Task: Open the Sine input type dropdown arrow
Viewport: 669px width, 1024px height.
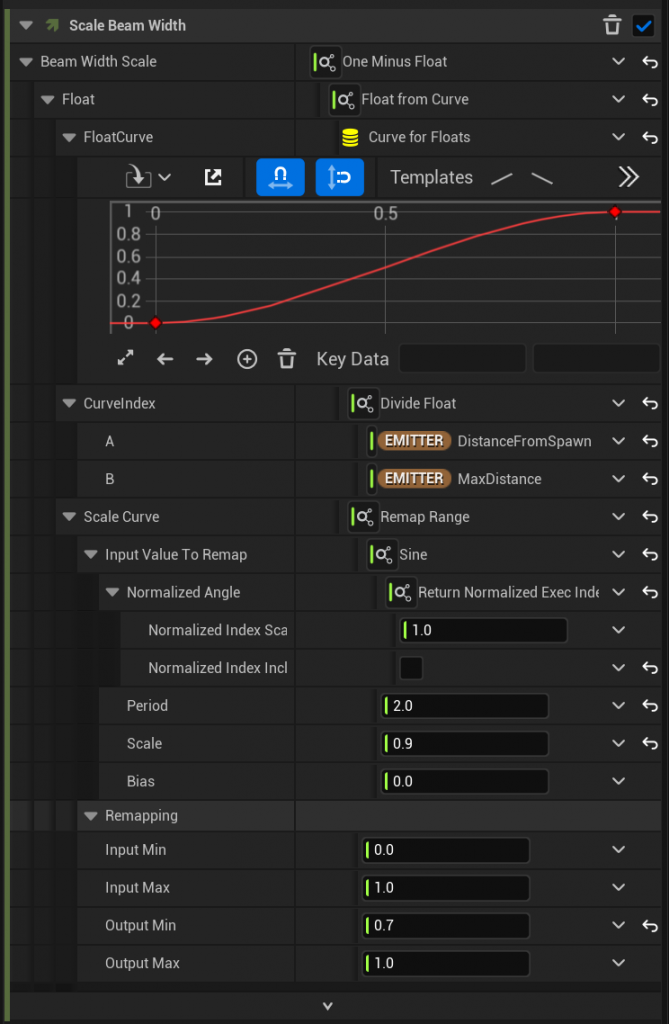Action: pos(618,554)
